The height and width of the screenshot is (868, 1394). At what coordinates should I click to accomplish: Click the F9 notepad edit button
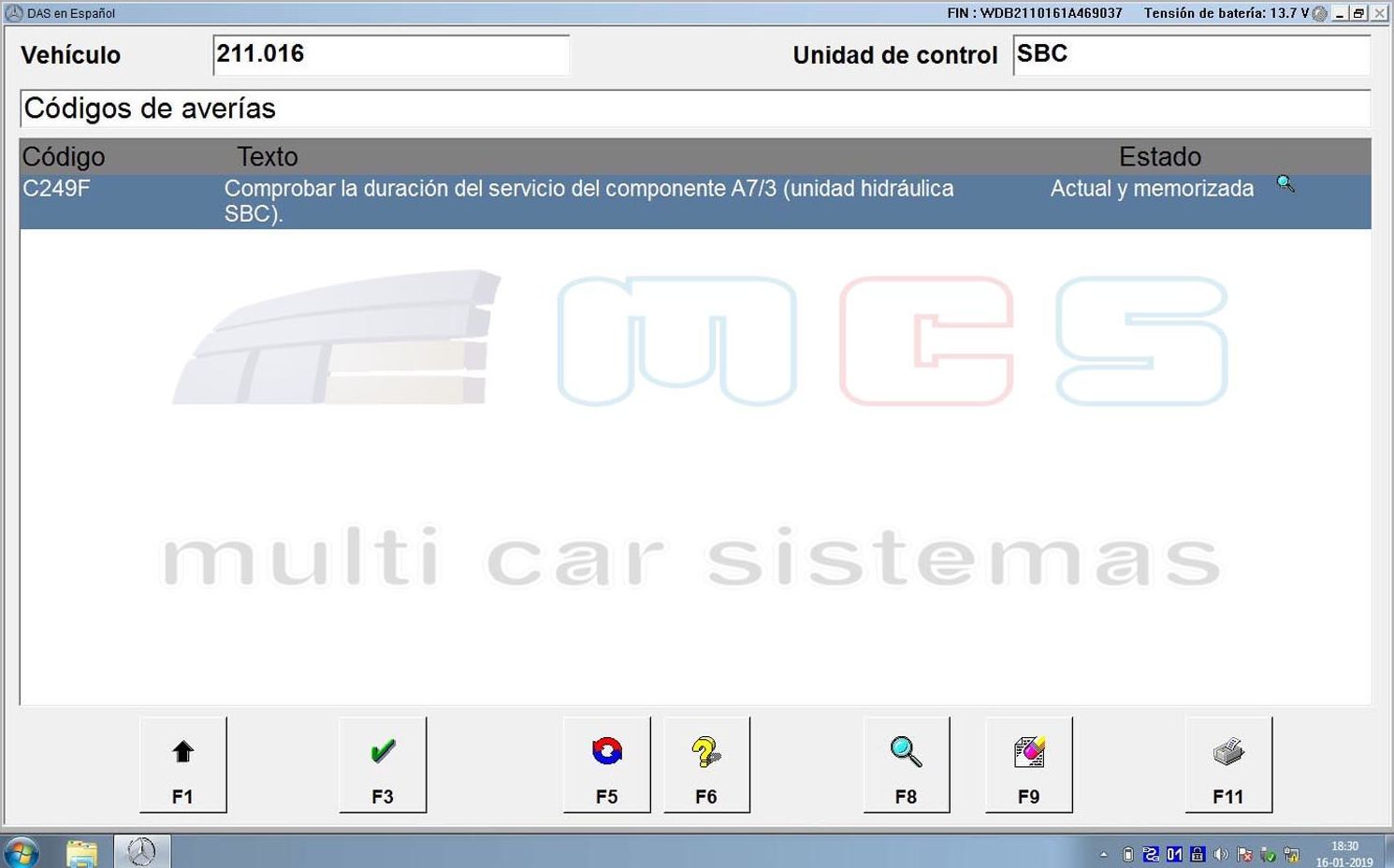coord(1028,765)
